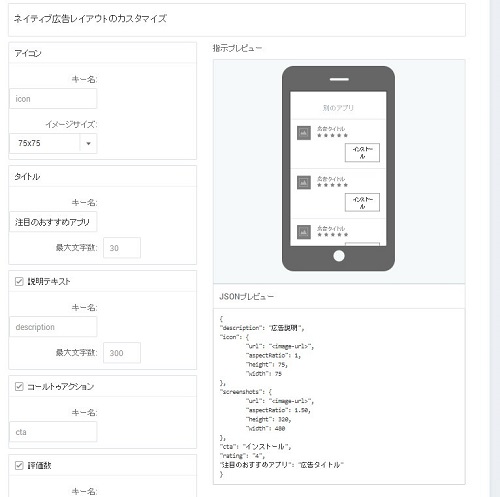
Task: Click the second ad image placeholder icon
Action: tap(304, 182)
